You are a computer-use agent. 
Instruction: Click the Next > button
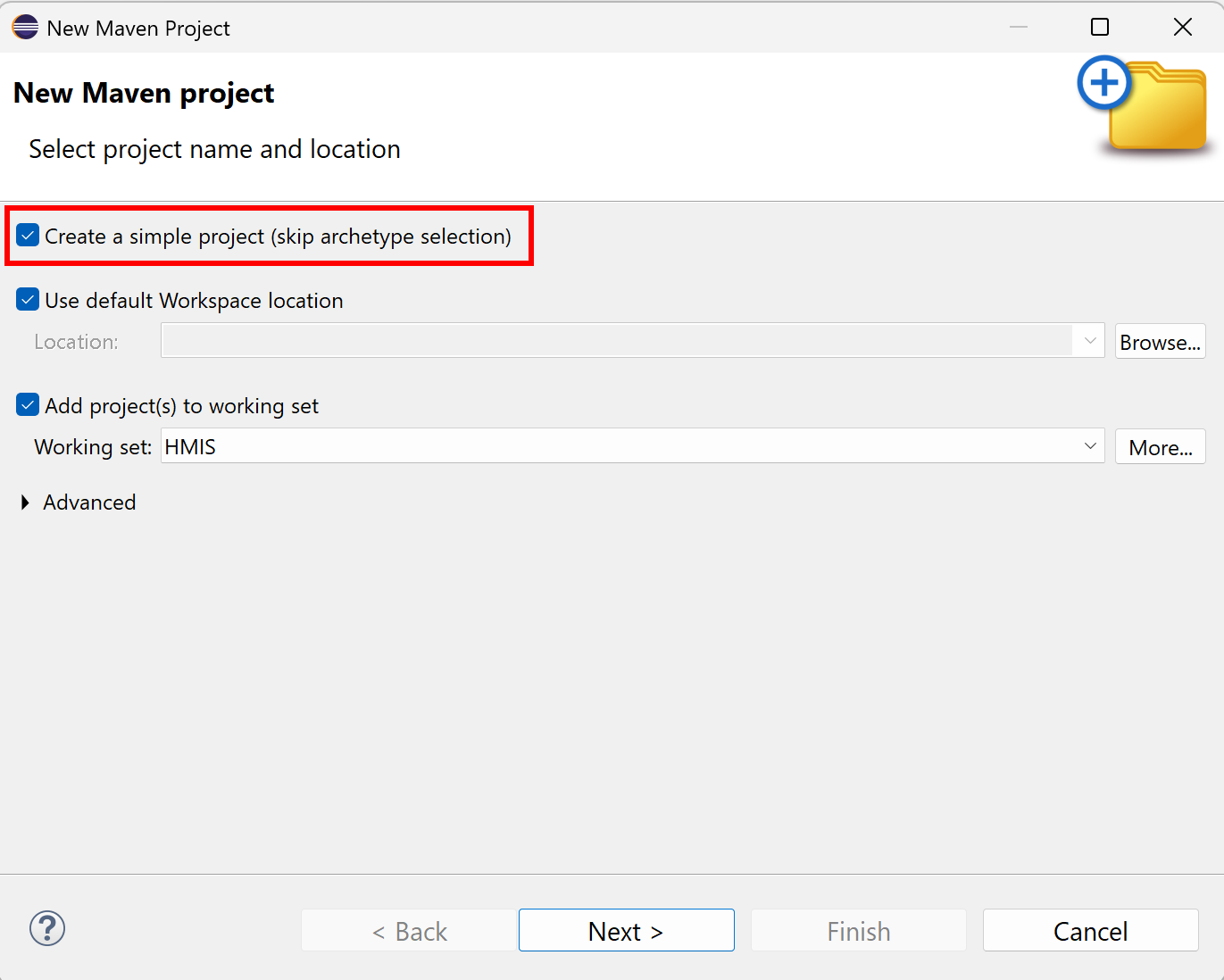point(626,931)
